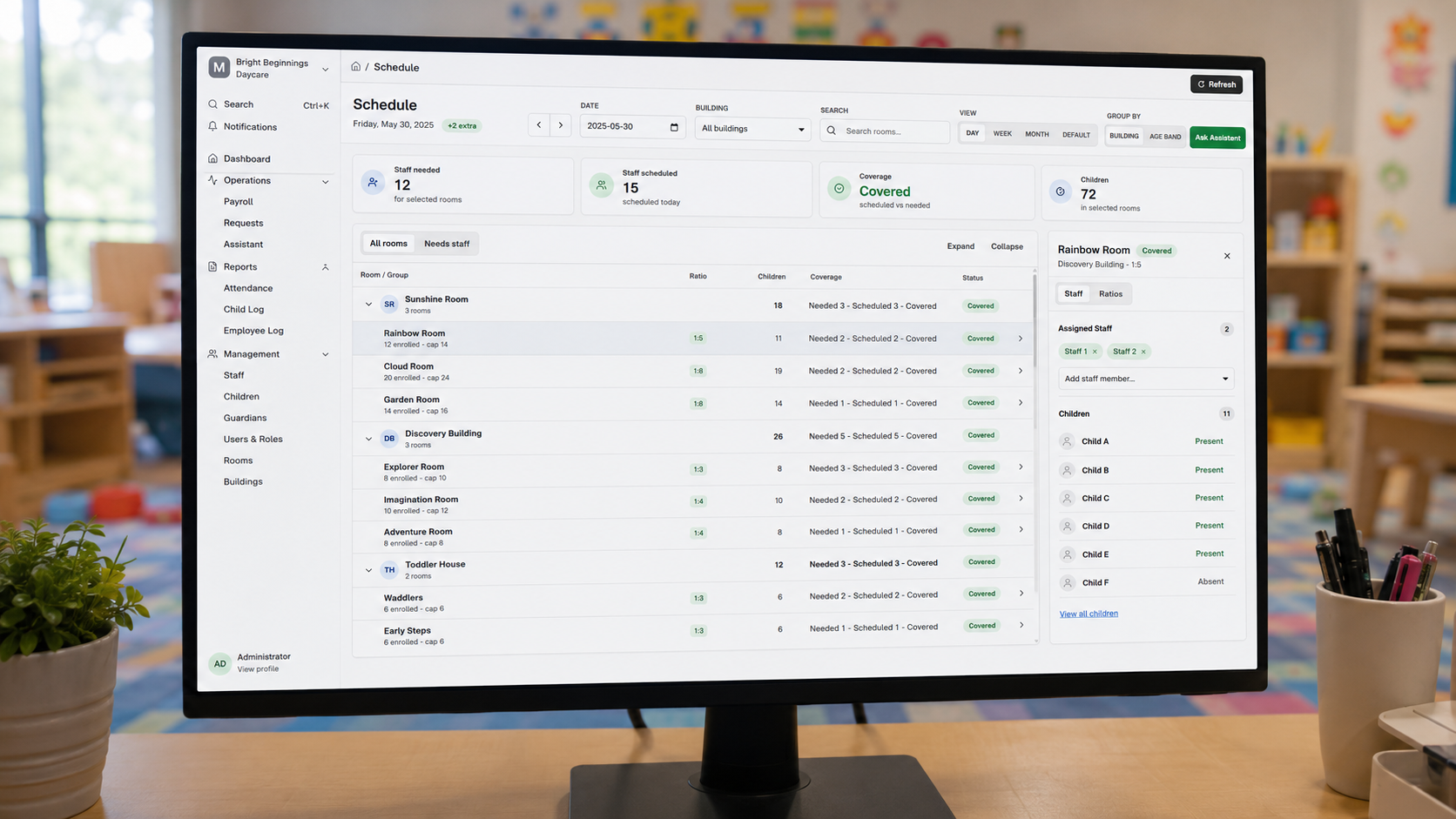Show the Needs staff tab

click(447, 244)
